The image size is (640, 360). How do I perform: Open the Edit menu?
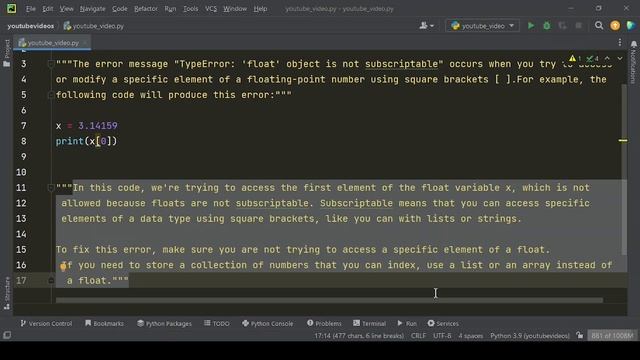pos(48,9)
